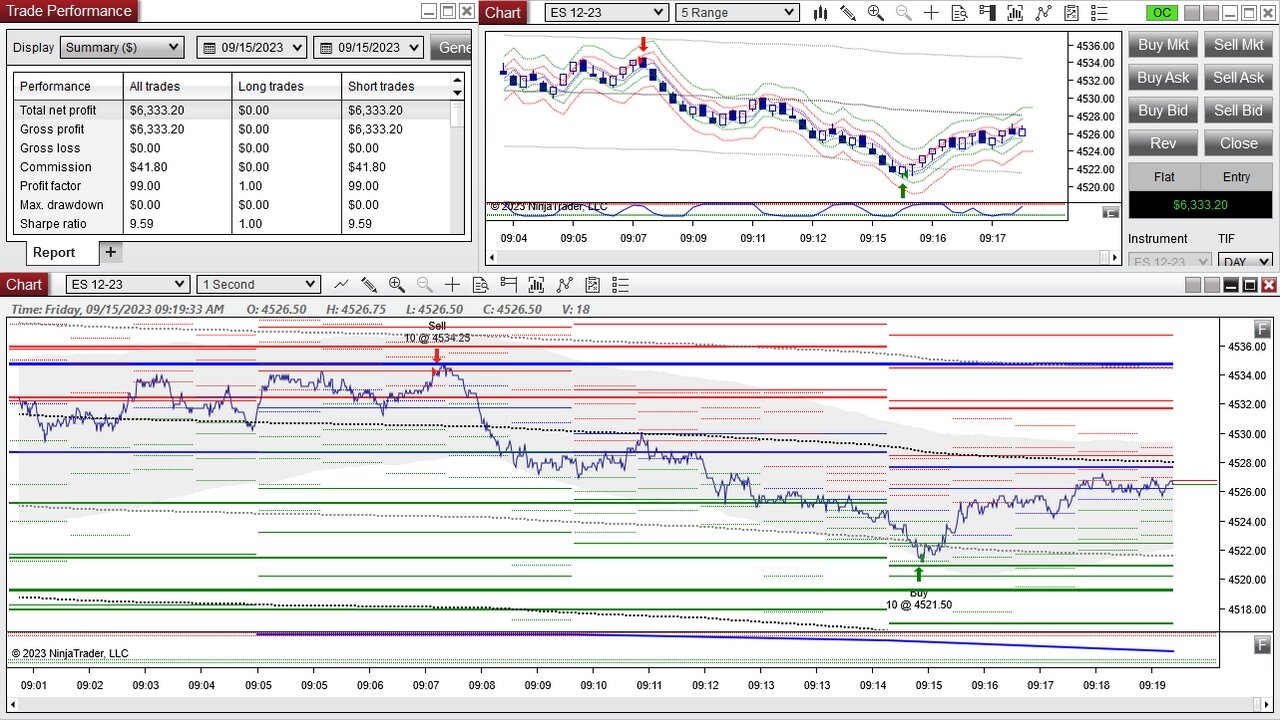Click top Chart window title

pos(503,13)
